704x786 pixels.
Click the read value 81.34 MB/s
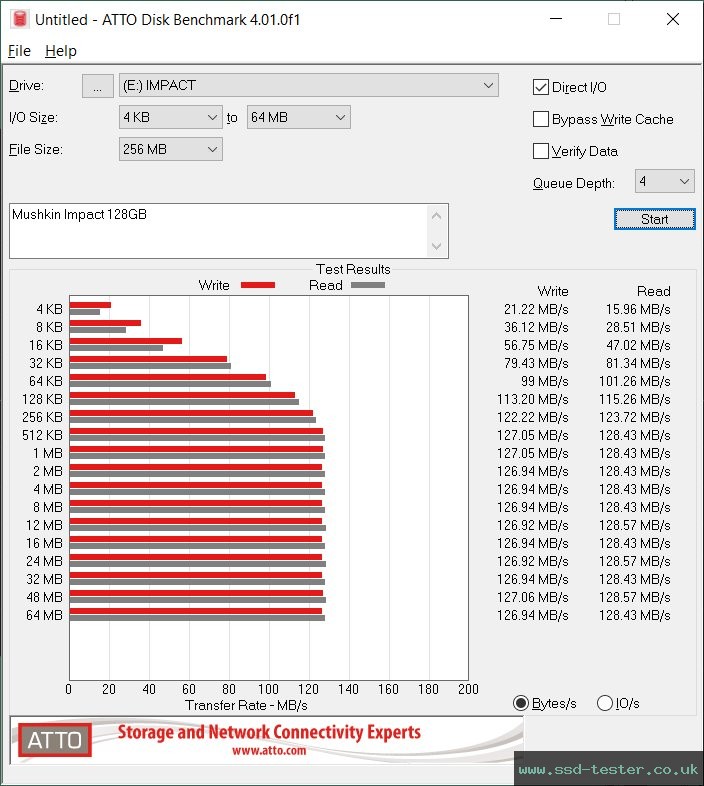pos(638,363)
